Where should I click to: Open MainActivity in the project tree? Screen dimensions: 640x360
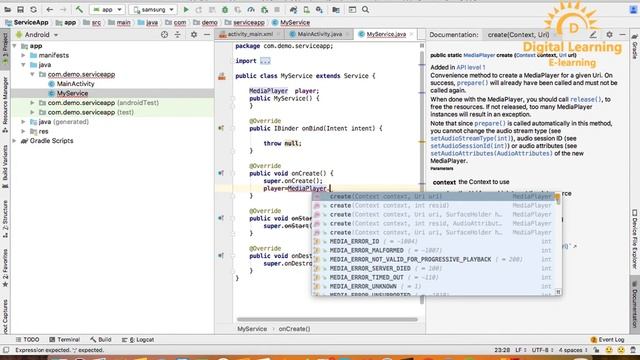pos(76,84)
